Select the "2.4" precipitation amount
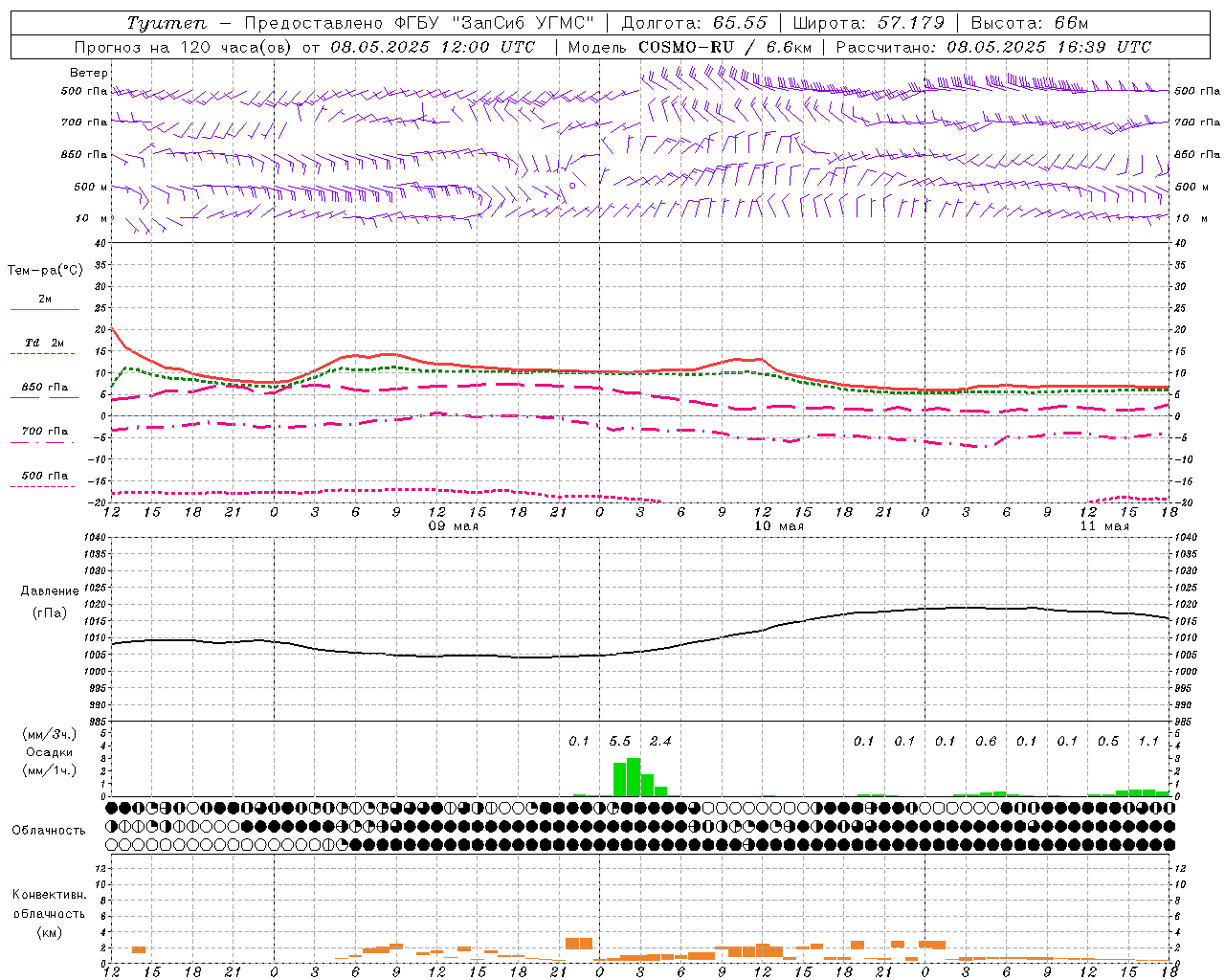 [x=660, y=741]
